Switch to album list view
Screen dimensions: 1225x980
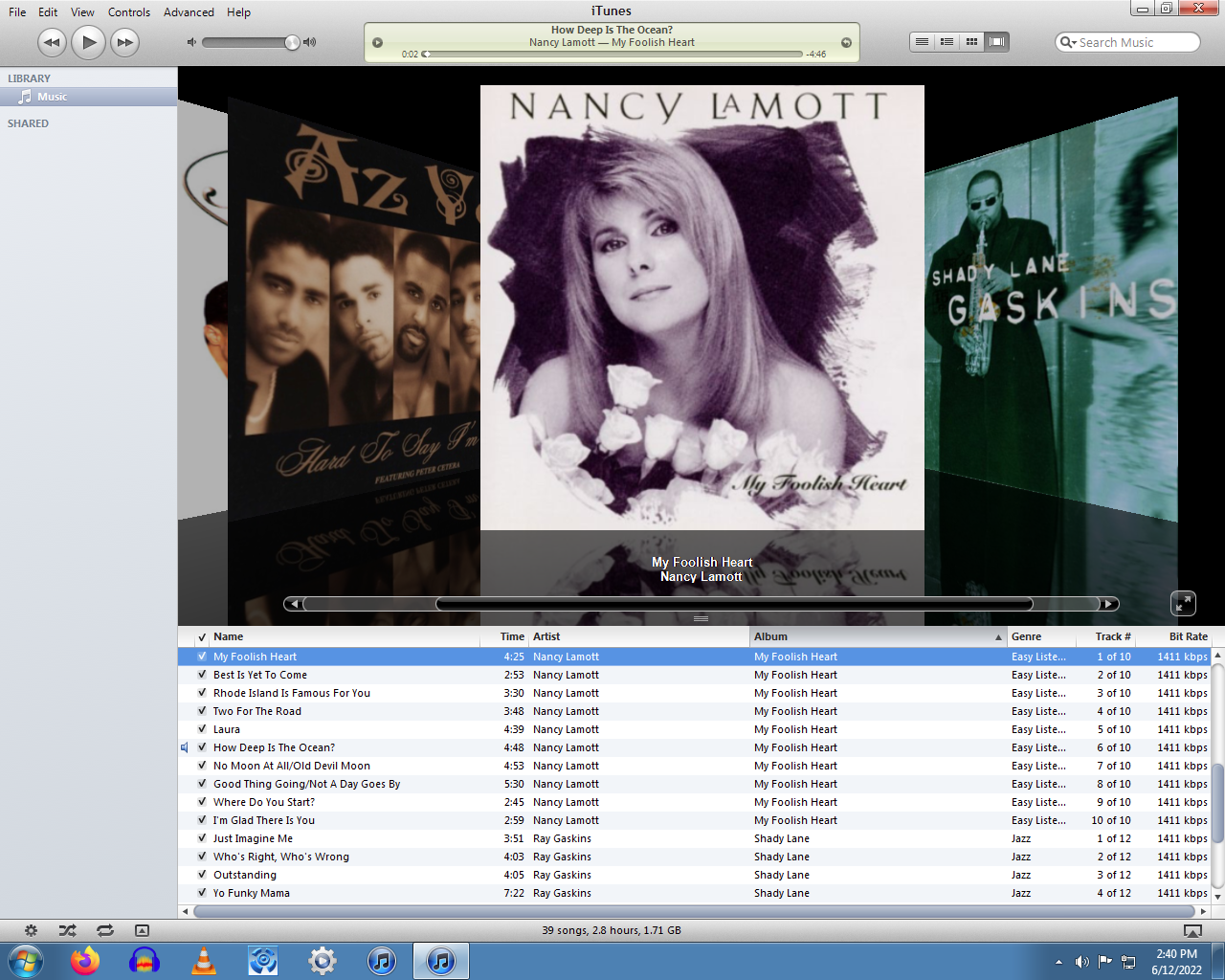click(947, 42)
